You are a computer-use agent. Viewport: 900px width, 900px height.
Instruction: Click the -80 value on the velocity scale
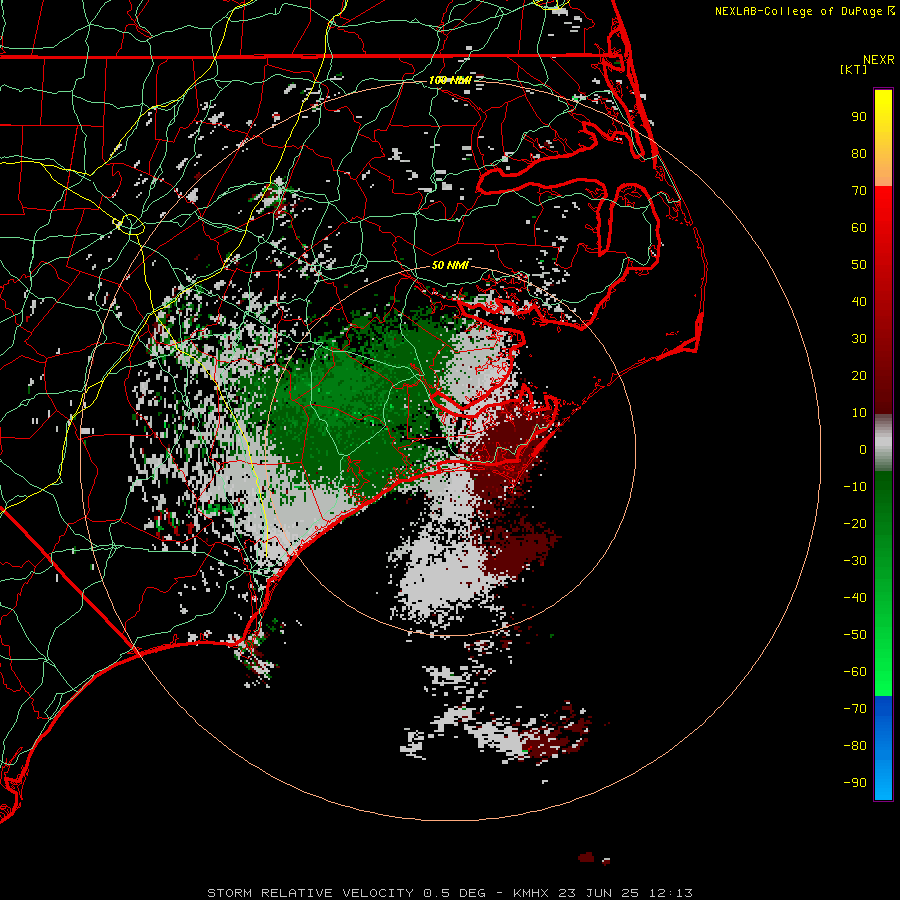click(855, 746)
